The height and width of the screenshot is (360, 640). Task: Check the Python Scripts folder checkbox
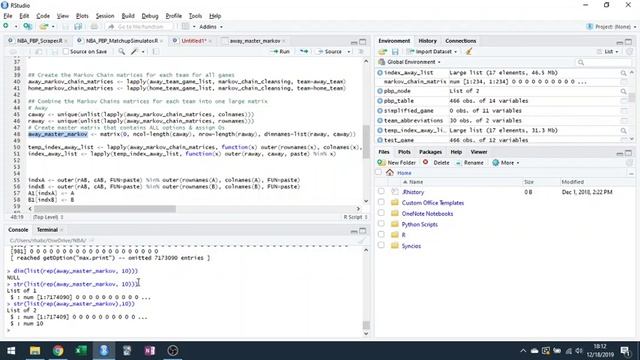click(x=381, y=224)
